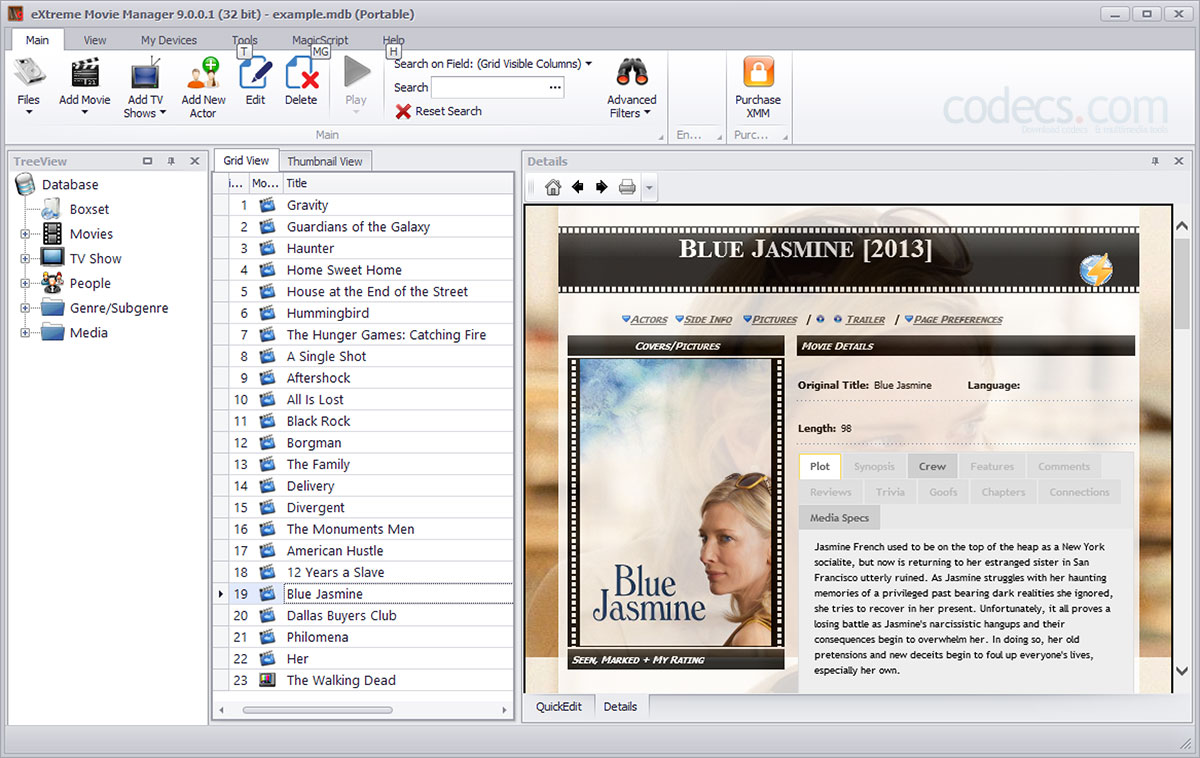1200x758 pixels.
Task: Go forward with right arrow in Details
Action: 602,187
